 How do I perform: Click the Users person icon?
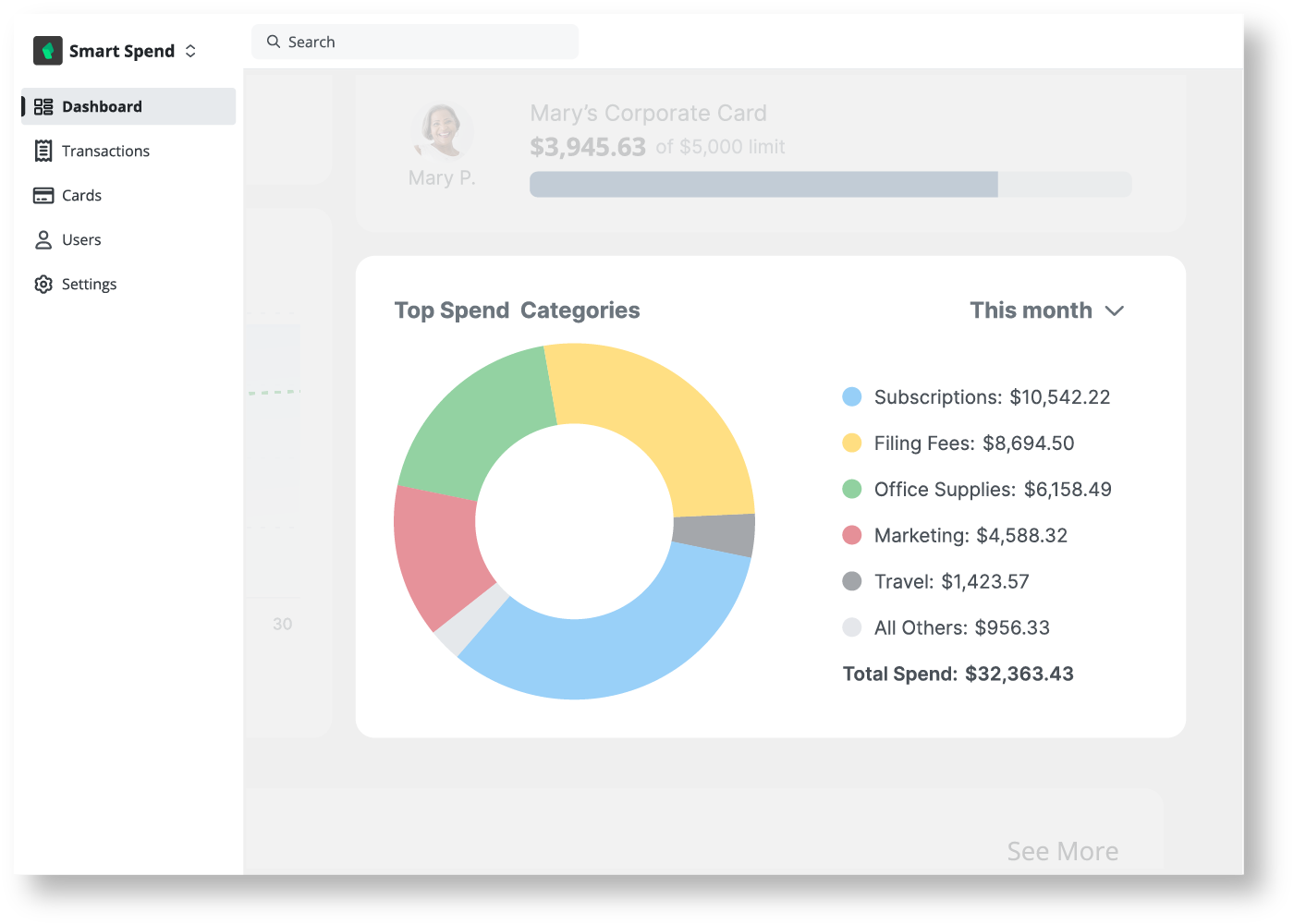point(43,240)
